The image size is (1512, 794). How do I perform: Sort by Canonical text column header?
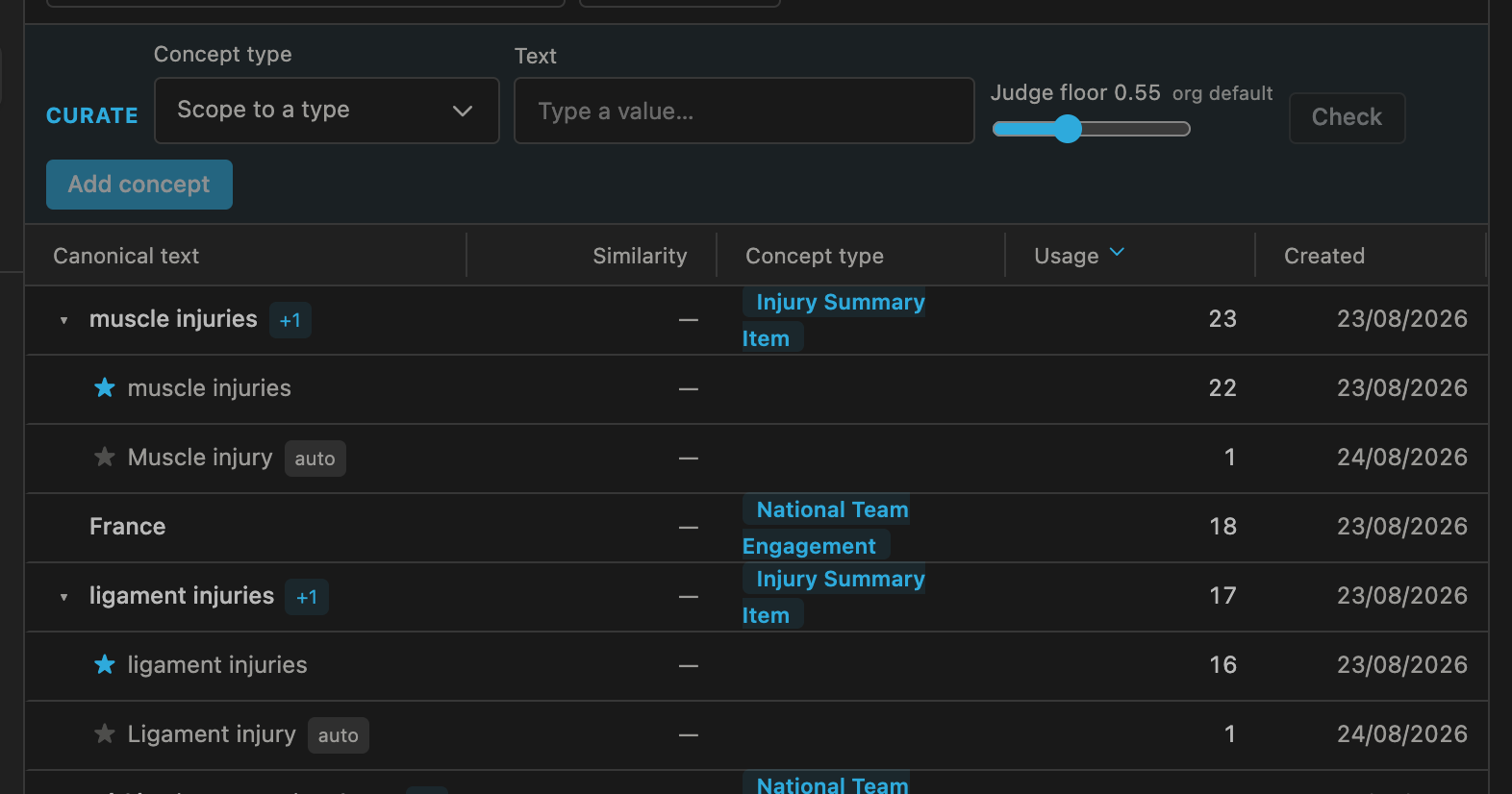coord(126,256)
